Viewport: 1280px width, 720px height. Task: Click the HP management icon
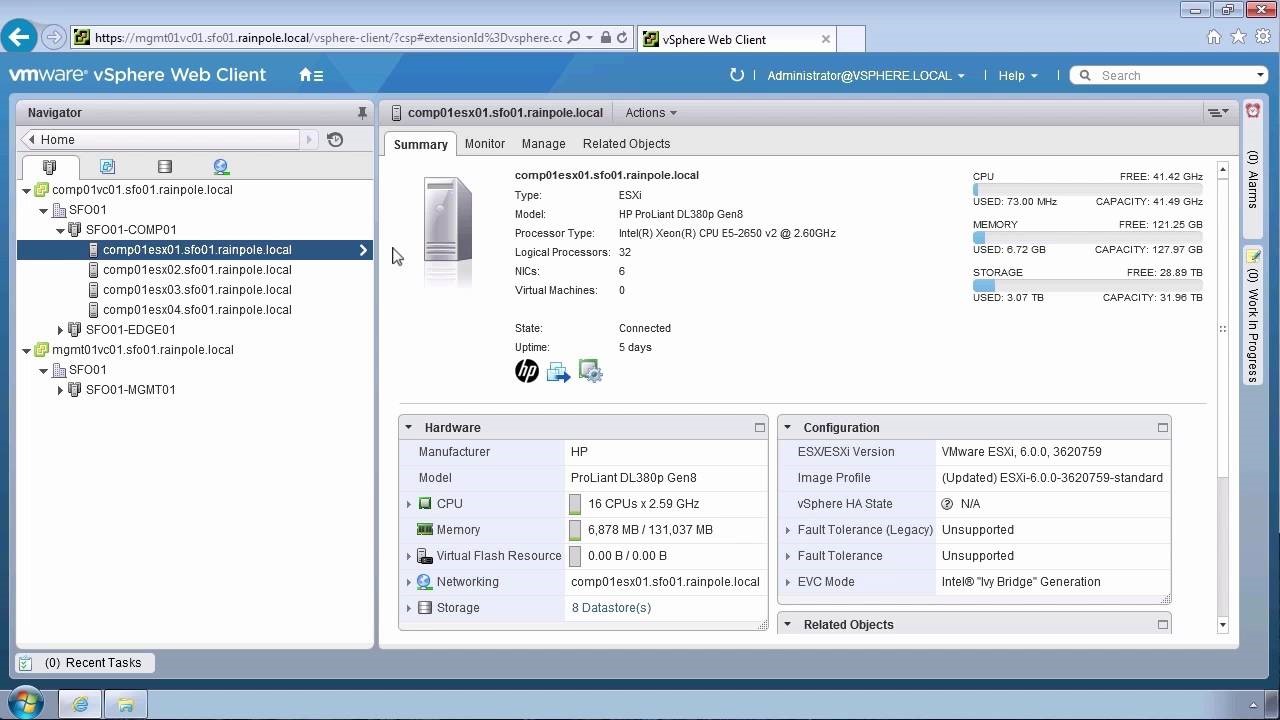click(x=527, y=372)
